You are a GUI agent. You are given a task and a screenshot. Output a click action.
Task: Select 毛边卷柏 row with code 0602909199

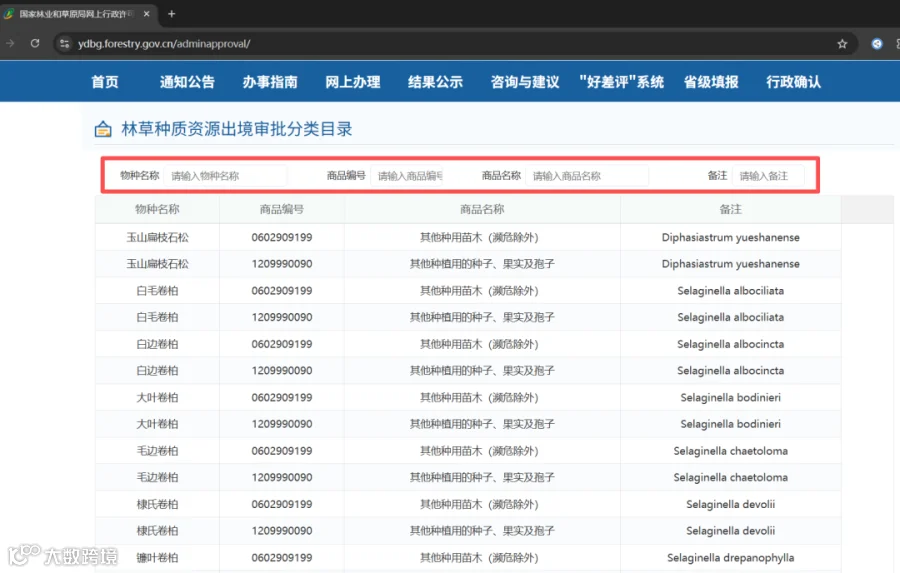[x=468, y=451]
